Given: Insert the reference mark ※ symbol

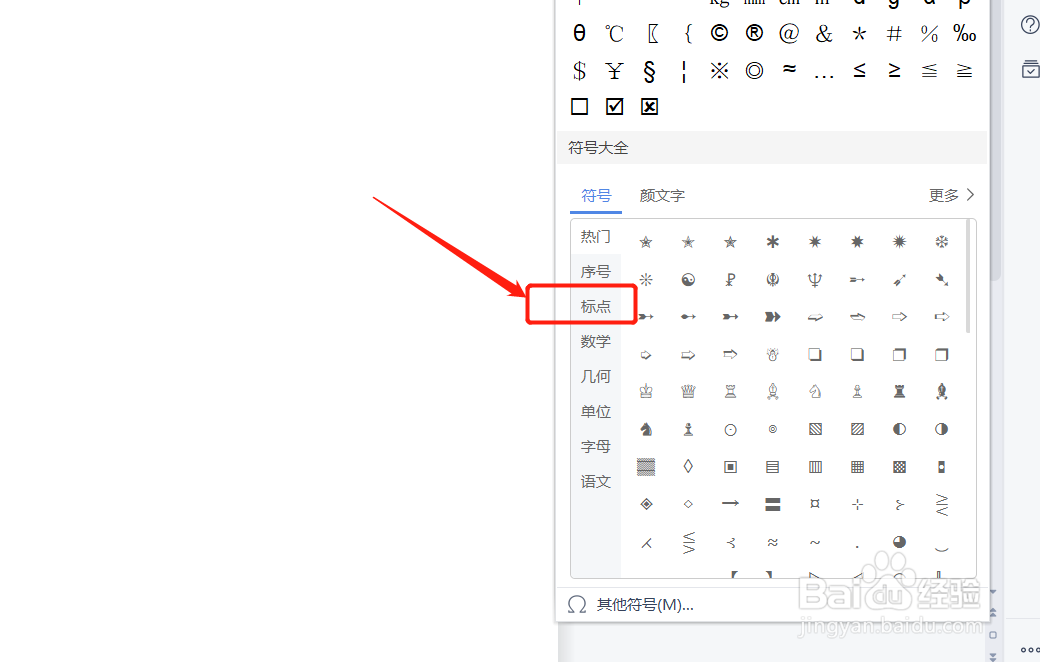Looking at the screenshot, I should [x=719, y=70].
